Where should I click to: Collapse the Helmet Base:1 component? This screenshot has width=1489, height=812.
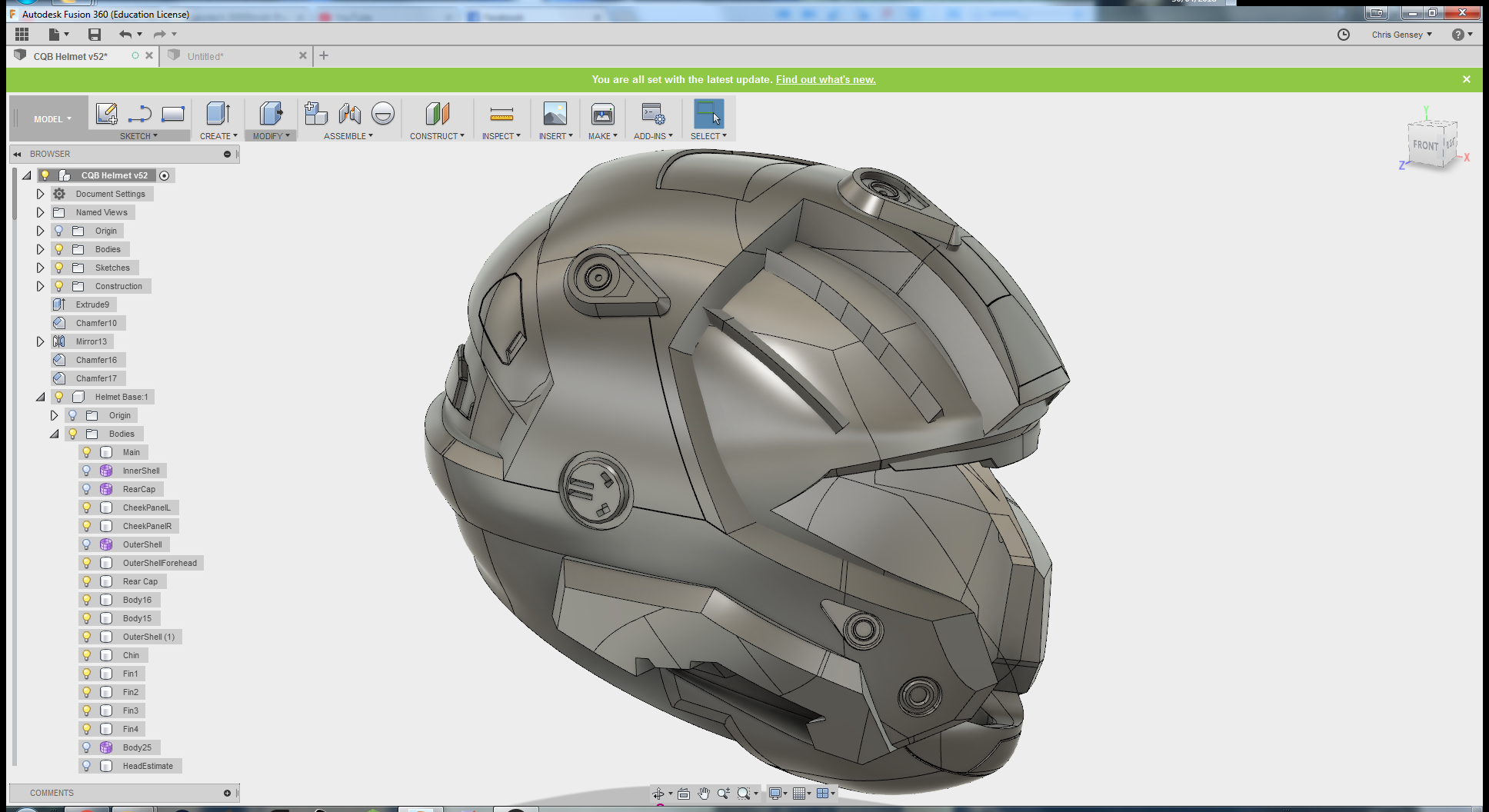[40, 397]
